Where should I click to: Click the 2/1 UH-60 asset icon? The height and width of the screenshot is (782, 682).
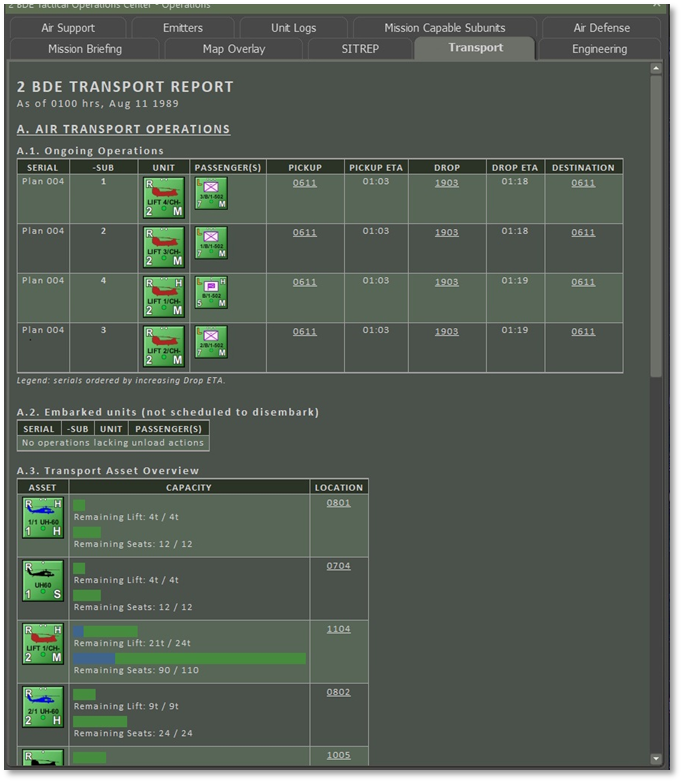click(43, 708)
